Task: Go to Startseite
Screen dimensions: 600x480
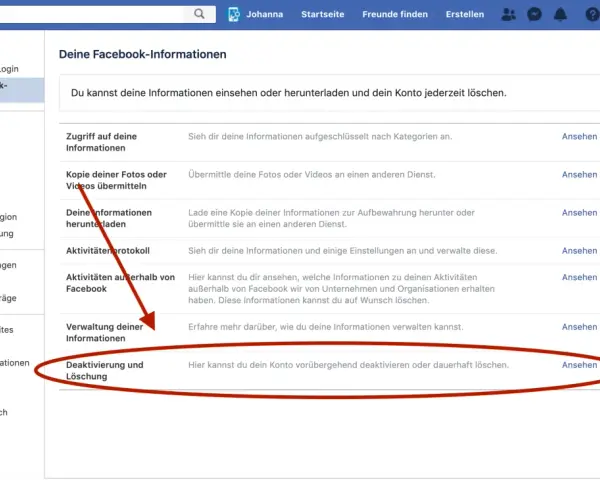Action: tap(323, 15)
